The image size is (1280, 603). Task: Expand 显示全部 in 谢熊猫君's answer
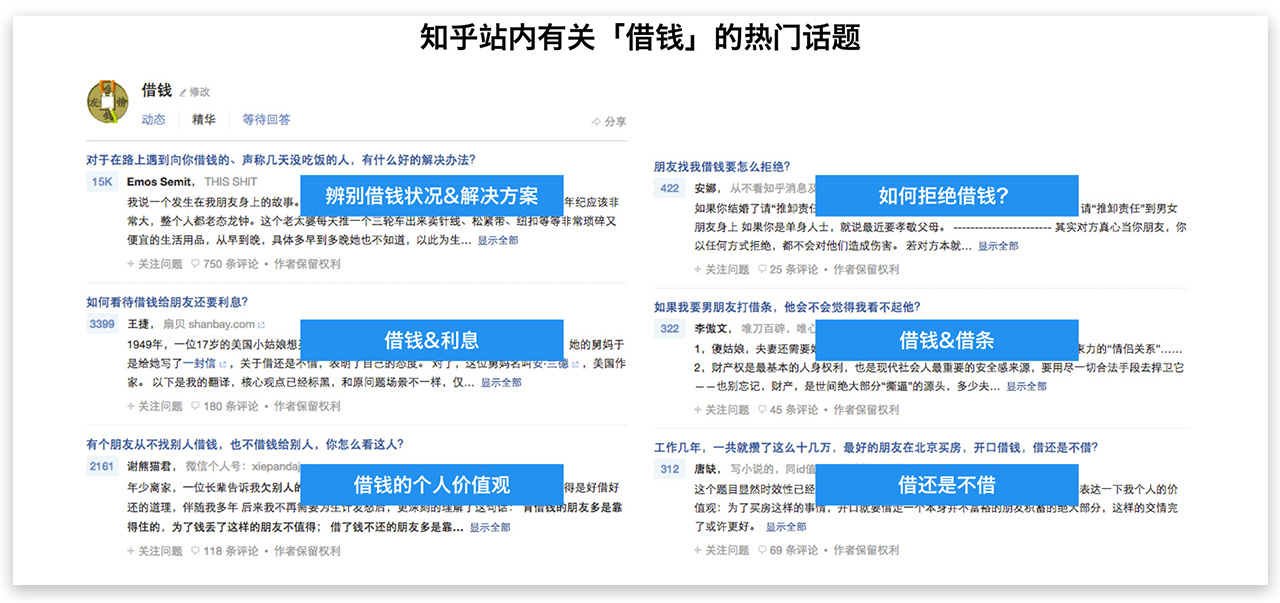[490, 527]
